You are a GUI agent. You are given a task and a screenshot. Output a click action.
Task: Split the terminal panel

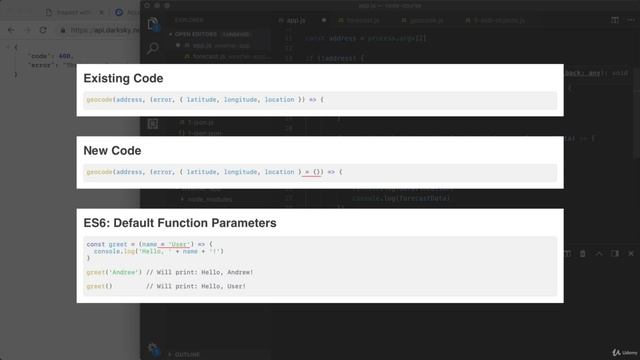(568, 253)
